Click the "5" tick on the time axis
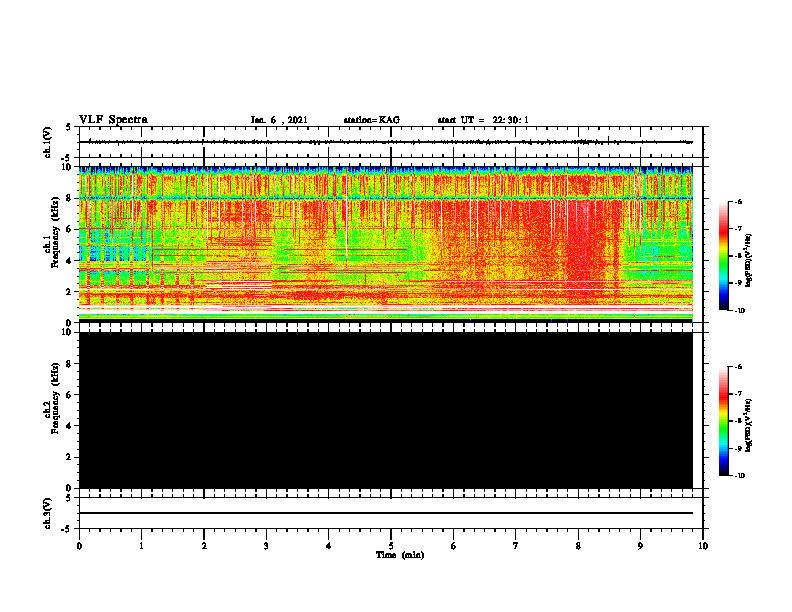The width and height of the screenshot is (792, 612). tap(391, 546)
